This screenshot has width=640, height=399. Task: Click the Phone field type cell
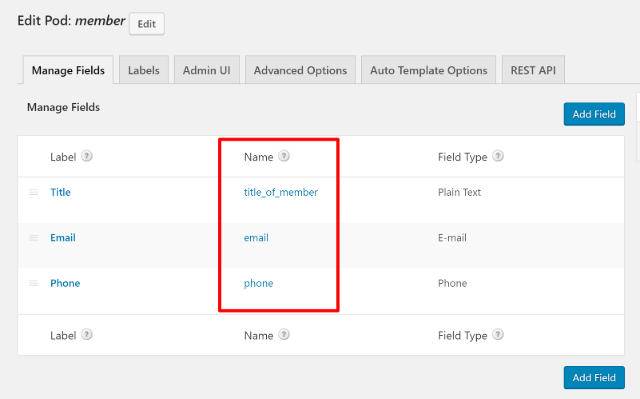[452, 283]
